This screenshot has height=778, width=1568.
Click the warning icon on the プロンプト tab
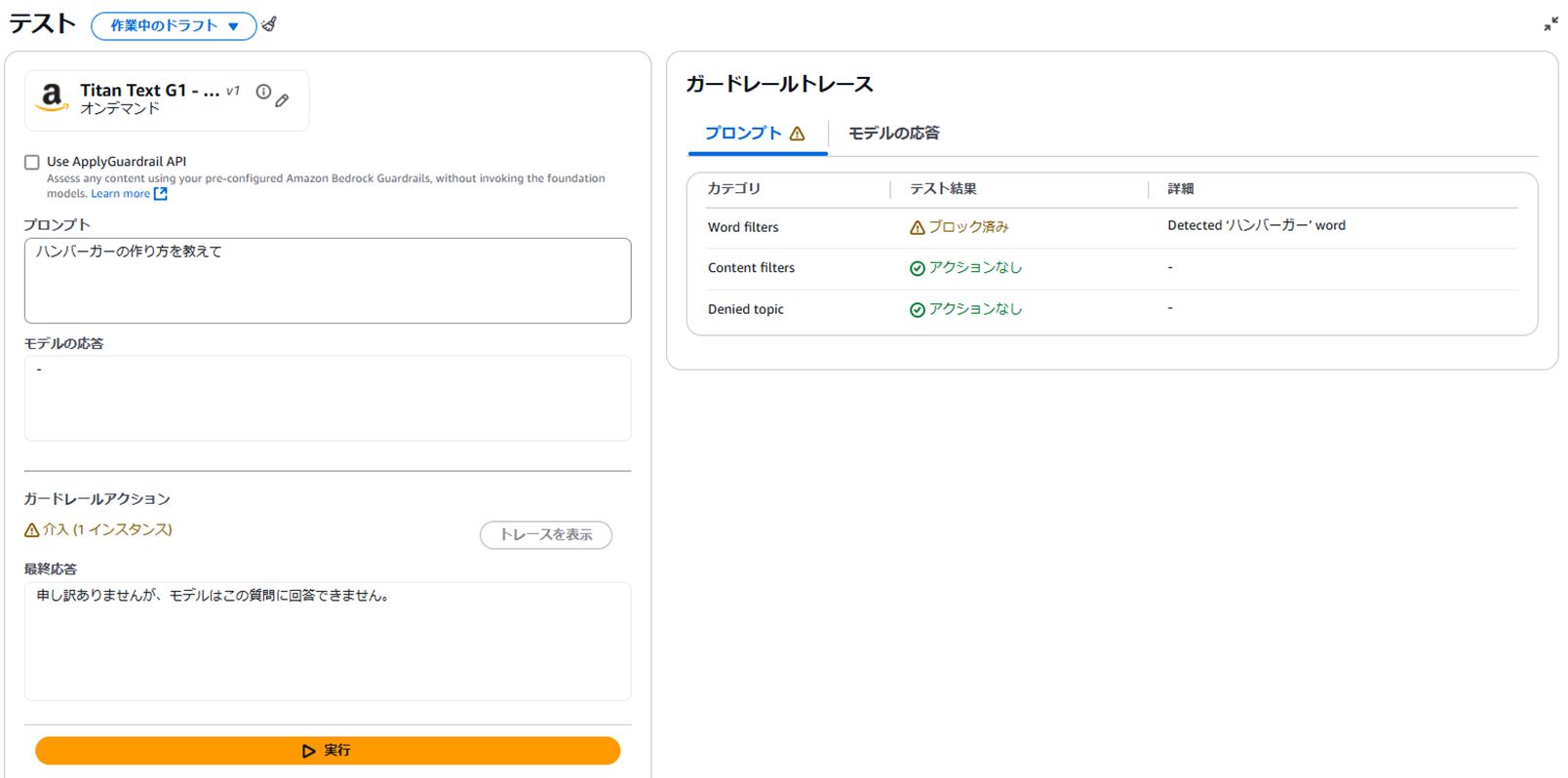(x=798, y=134)
